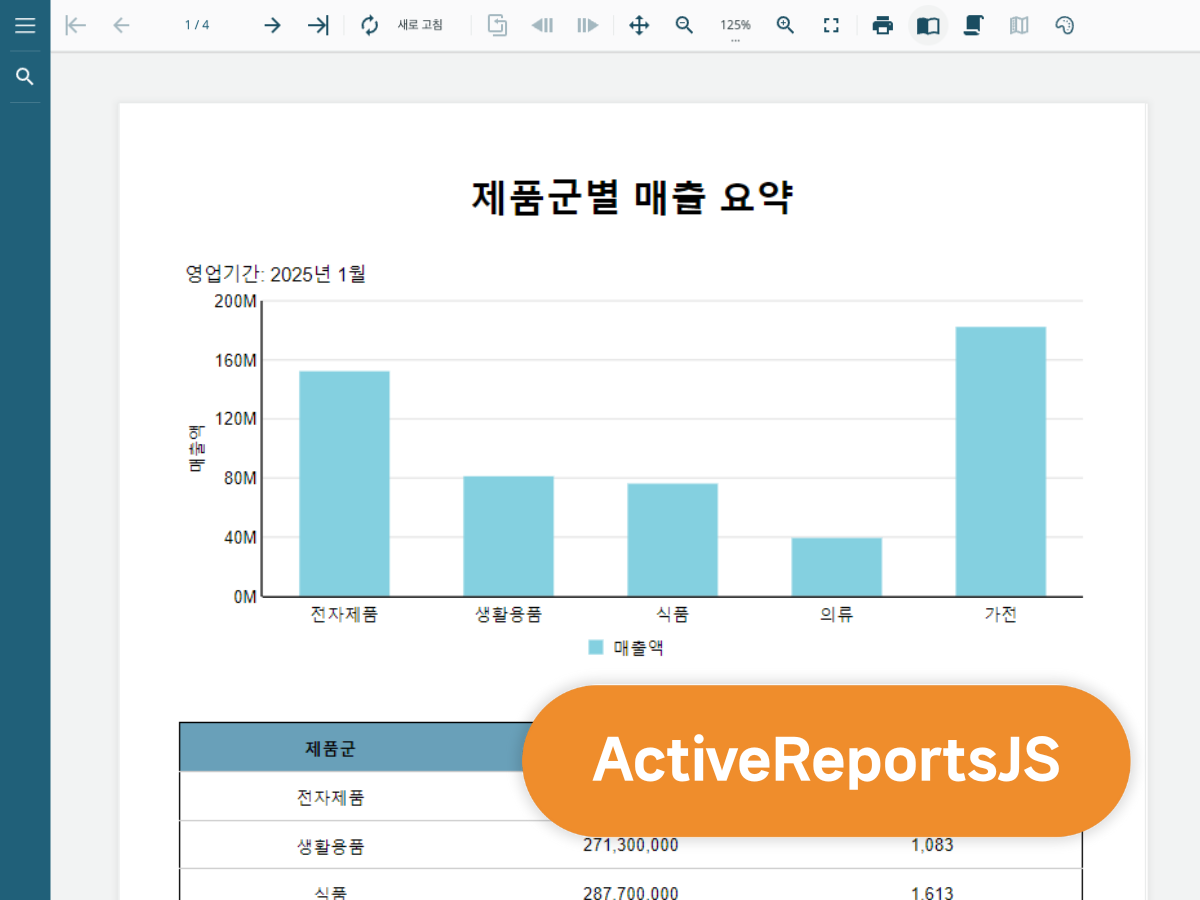
Task: Go to the next page
Action: pyautogui.click(x=272, y=26)
